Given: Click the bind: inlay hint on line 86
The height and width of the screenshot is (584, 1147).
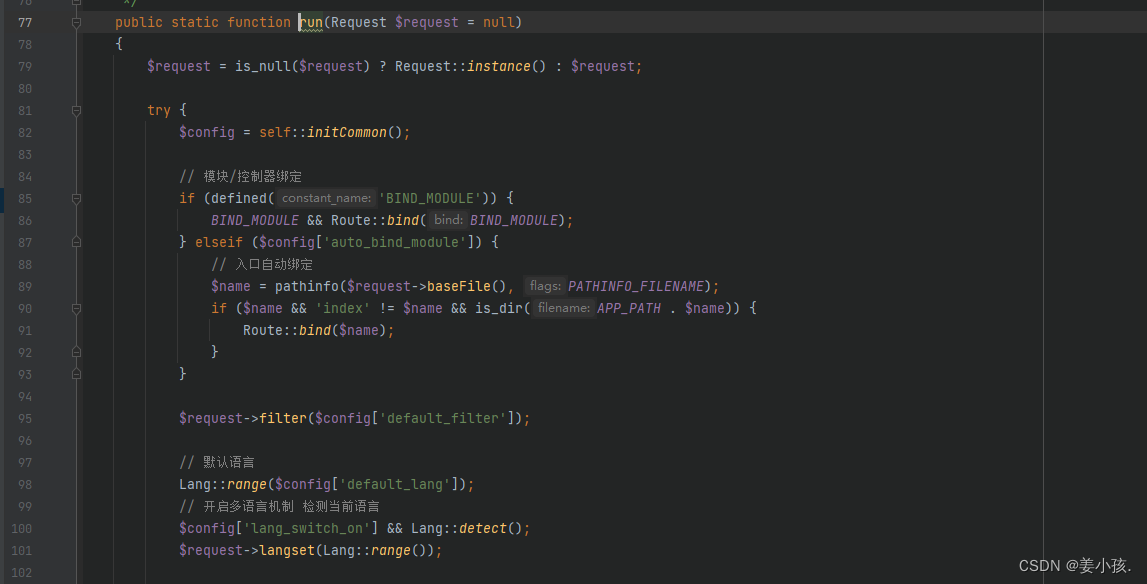Looking at the screenshot, I should click(x=448, y=220).
